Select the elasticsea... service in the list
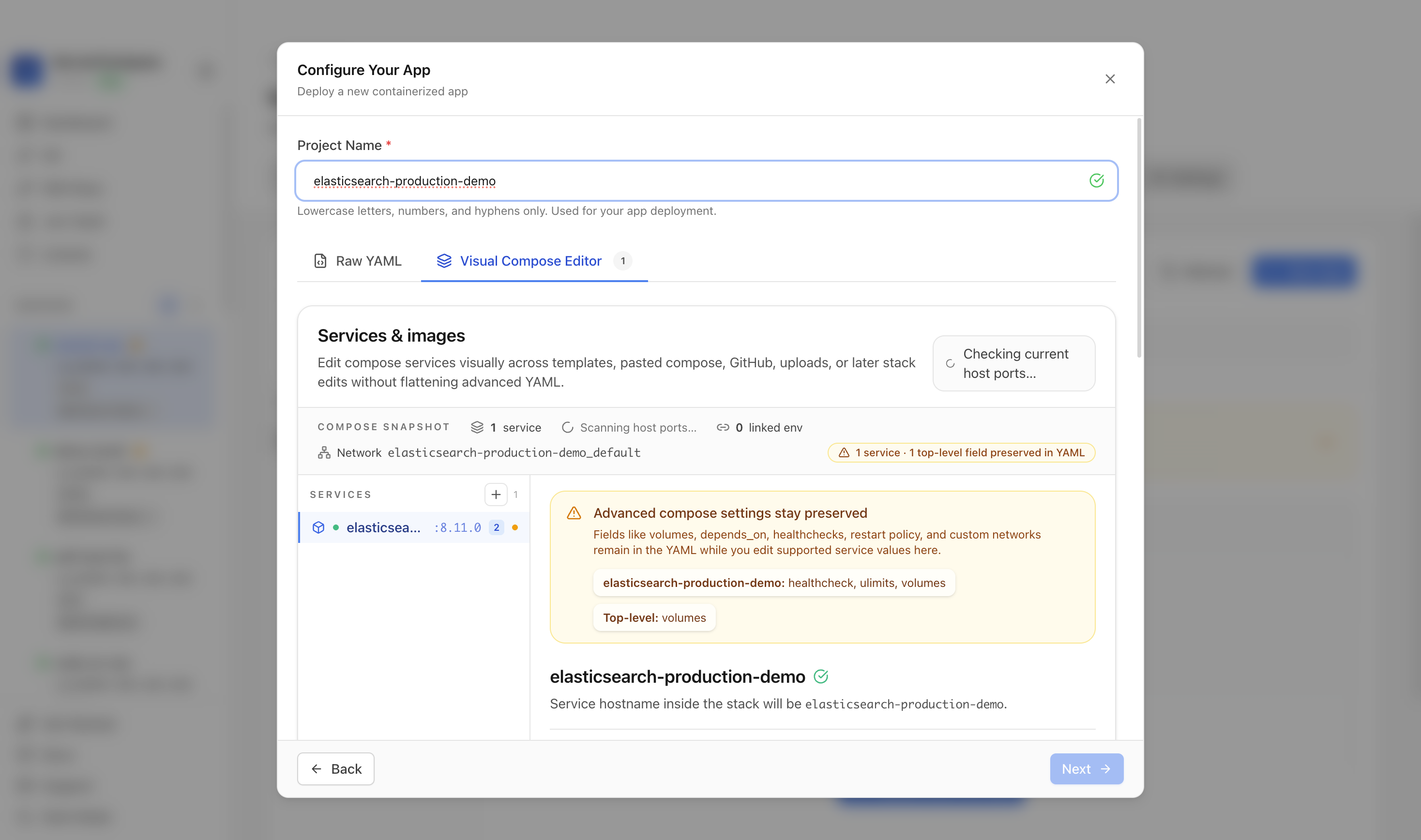The image size is (1421, 840). [x=414, y=527]
